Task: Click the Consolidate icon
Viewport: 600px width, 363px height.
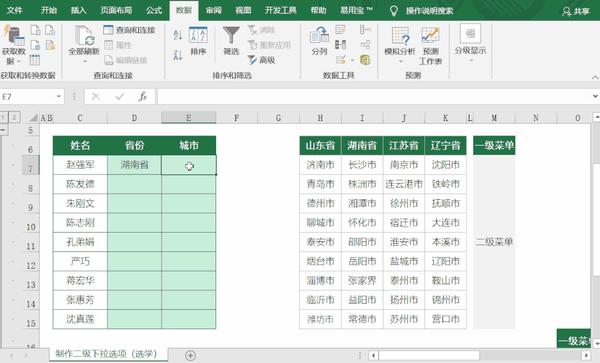Action: click(365, 30)
